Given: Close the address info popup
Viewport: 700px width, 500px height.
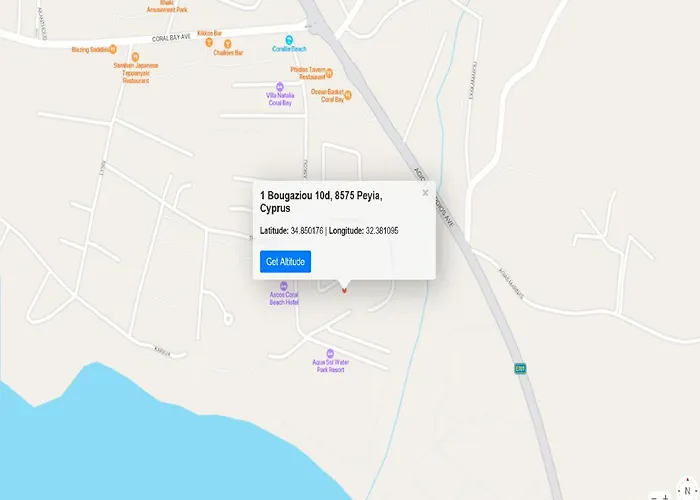Looking at the screenshot, I should [425, 192].
